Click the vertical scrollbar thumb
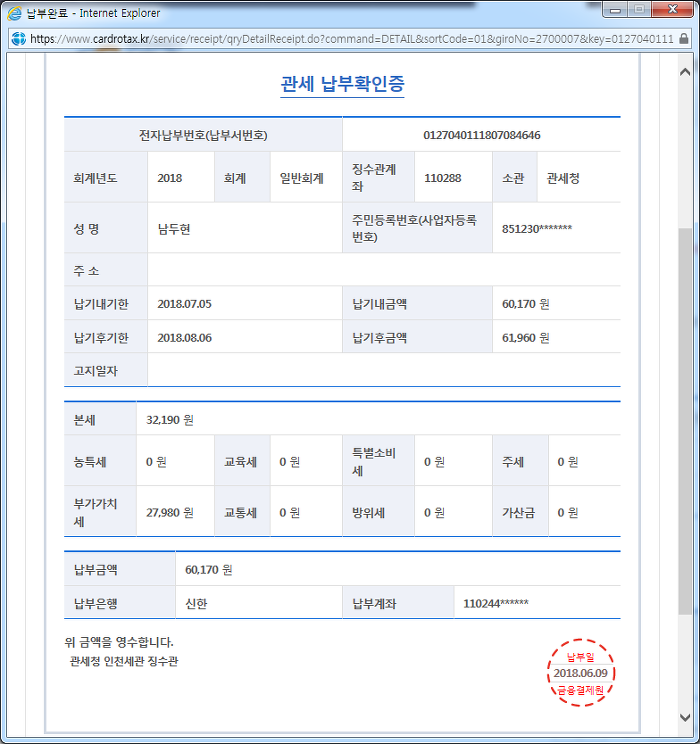700x744 pixels. click(x=685, y=421)
